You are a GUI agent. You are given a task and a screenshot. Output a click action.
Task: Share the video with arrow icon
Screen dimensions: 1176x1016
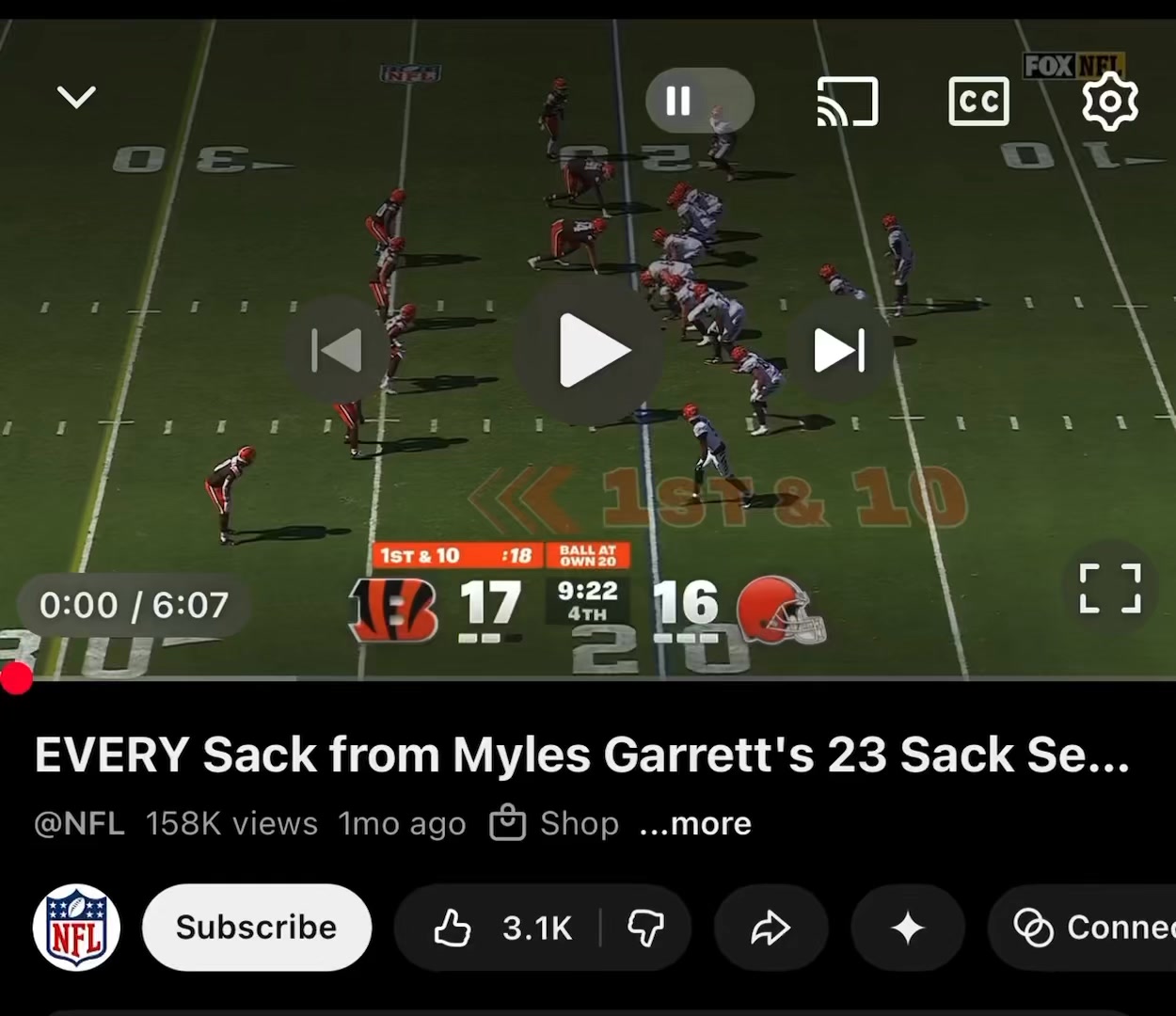click(x=771, y=929)
